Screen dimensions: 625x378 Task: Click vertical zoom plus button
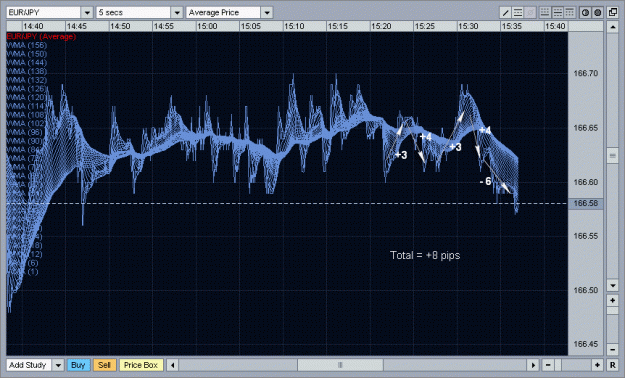[613, 300]
